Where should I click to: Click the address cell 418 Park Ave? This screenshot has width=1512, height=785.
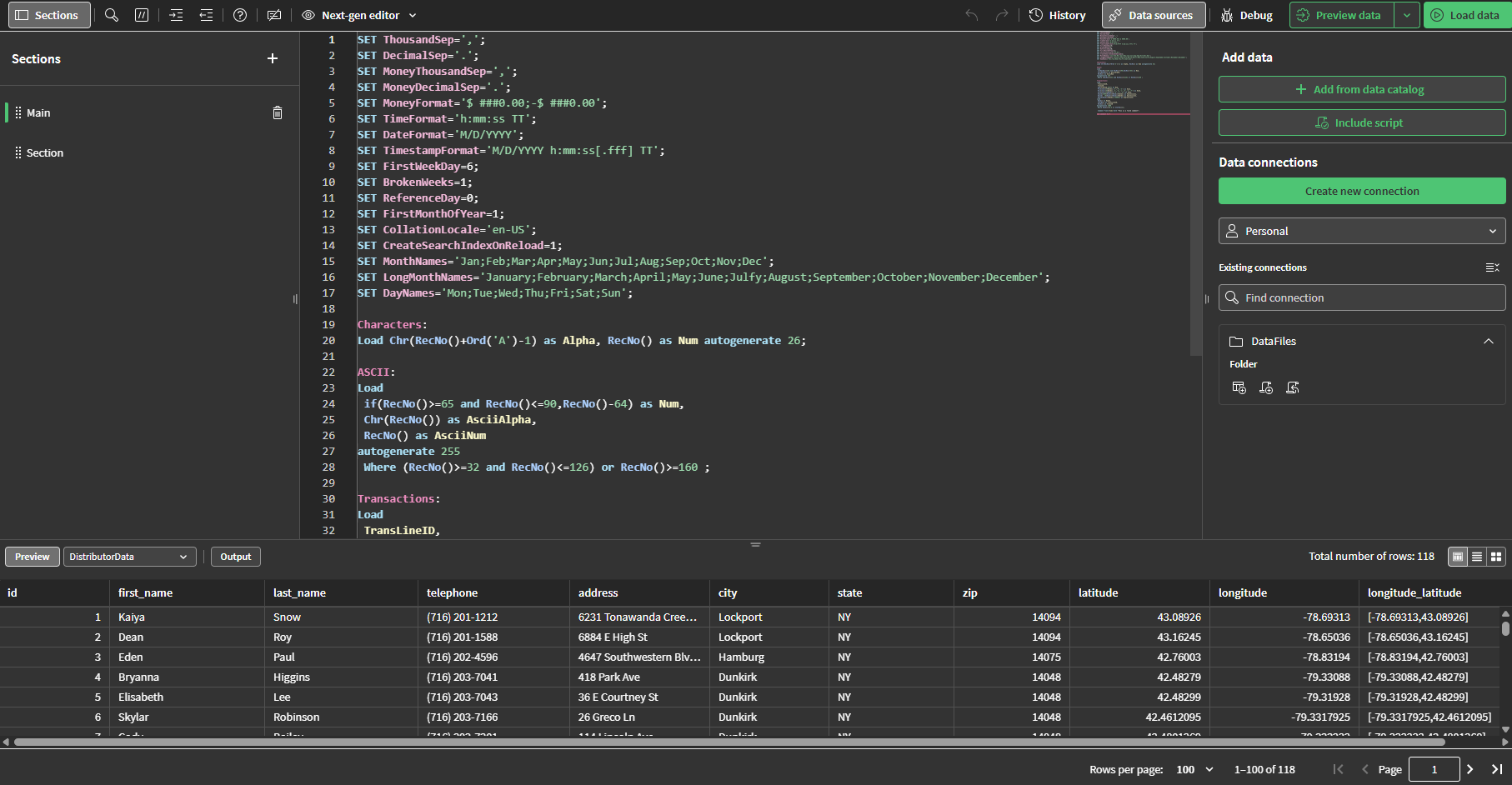(x=640, y=677)
